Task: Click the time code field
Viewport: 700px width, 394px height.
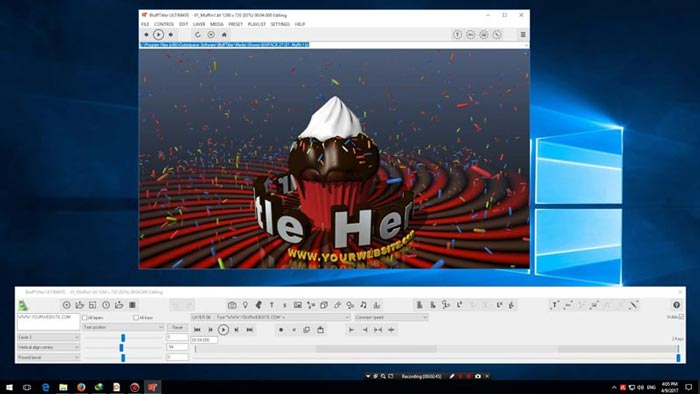Action: (204, 340)
